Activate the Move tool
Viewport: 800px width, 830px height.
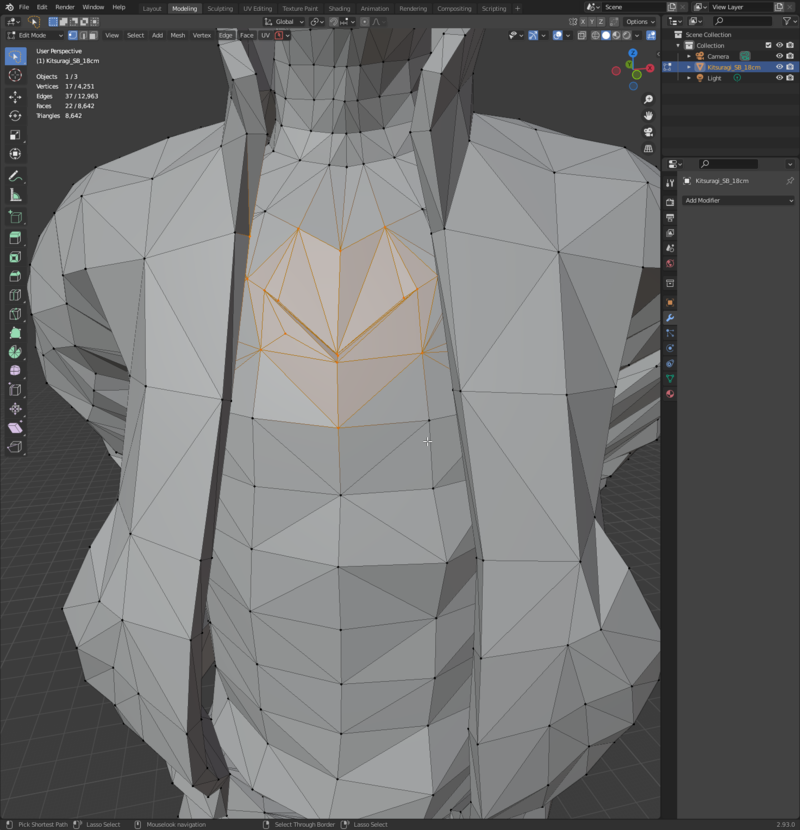pyautogui.click(x=15, y=96)
